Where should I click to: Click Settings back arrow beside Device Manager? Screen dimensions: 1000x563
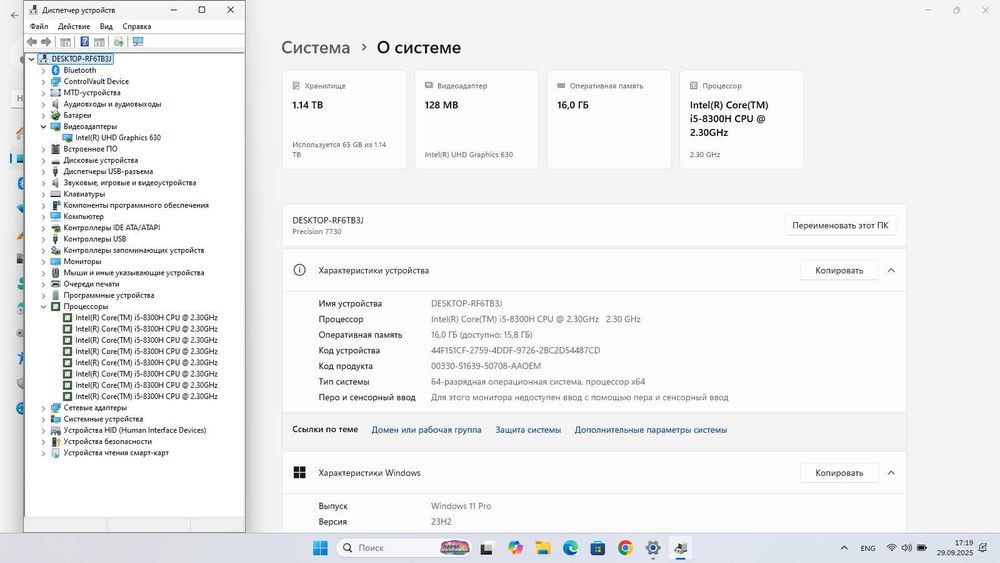(x=14, y=15)
